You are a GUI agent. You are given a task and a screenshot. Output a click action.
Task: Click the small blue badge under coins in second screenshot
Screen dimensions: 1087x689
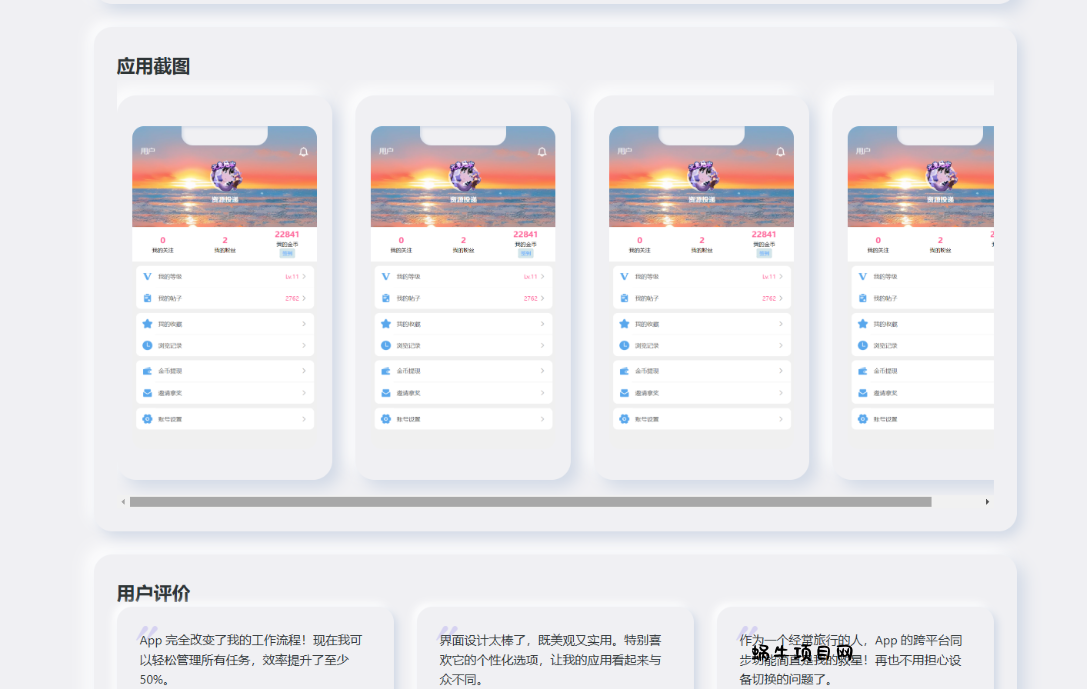[x=526, y=254]
